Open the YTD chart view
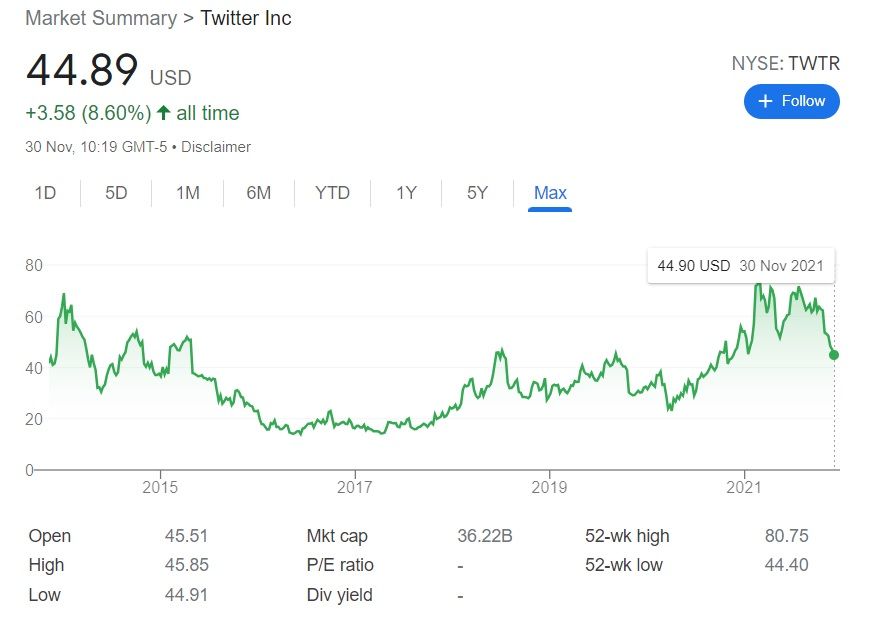This screenshot has width=884, height=619. click(331, 193)
